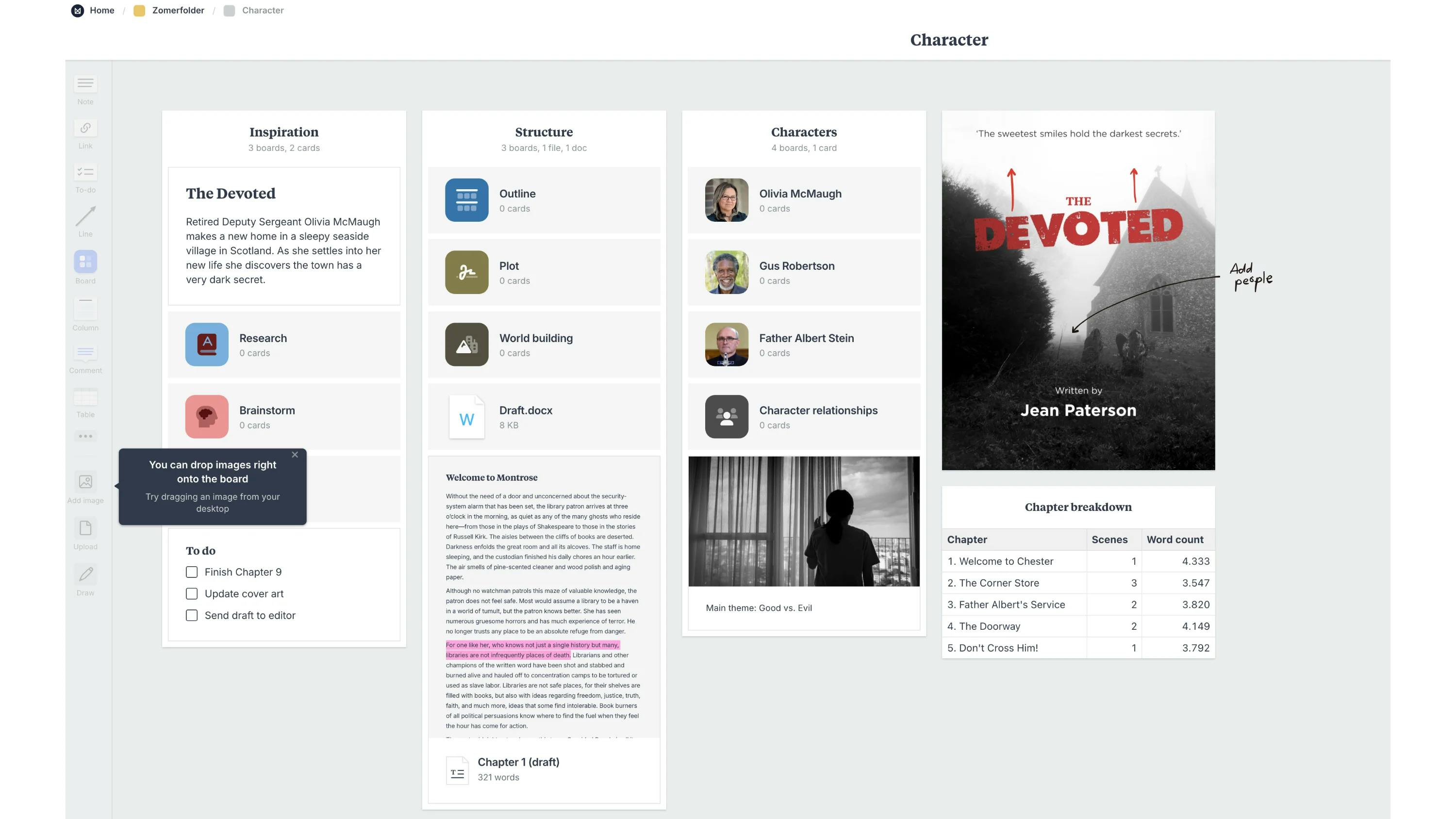This screenshot has height=819, width=1456.
Task: Open Olivia McMaugh character board
Action: pyautogui.click(x=804, y=200)
